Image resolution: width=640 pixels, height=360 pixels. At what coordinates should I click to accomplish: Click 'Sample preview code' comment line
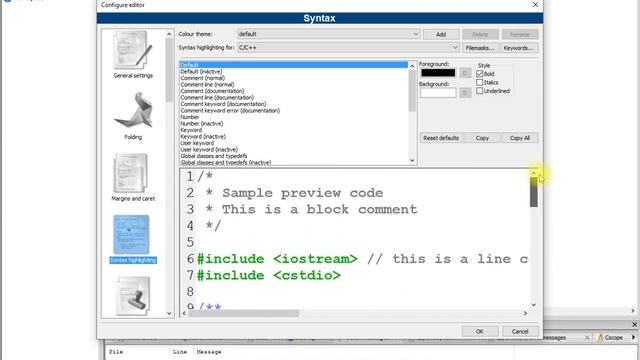pos(302,193)
